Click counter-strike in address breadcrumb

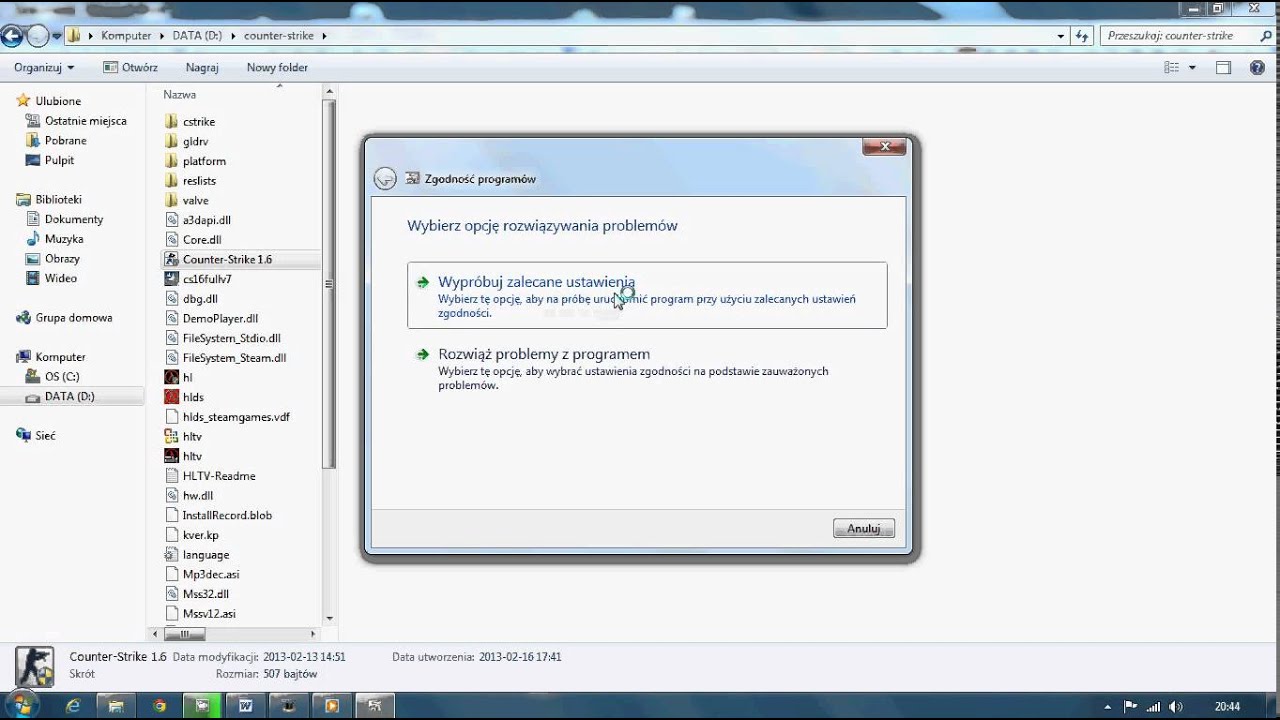point(279,36)
